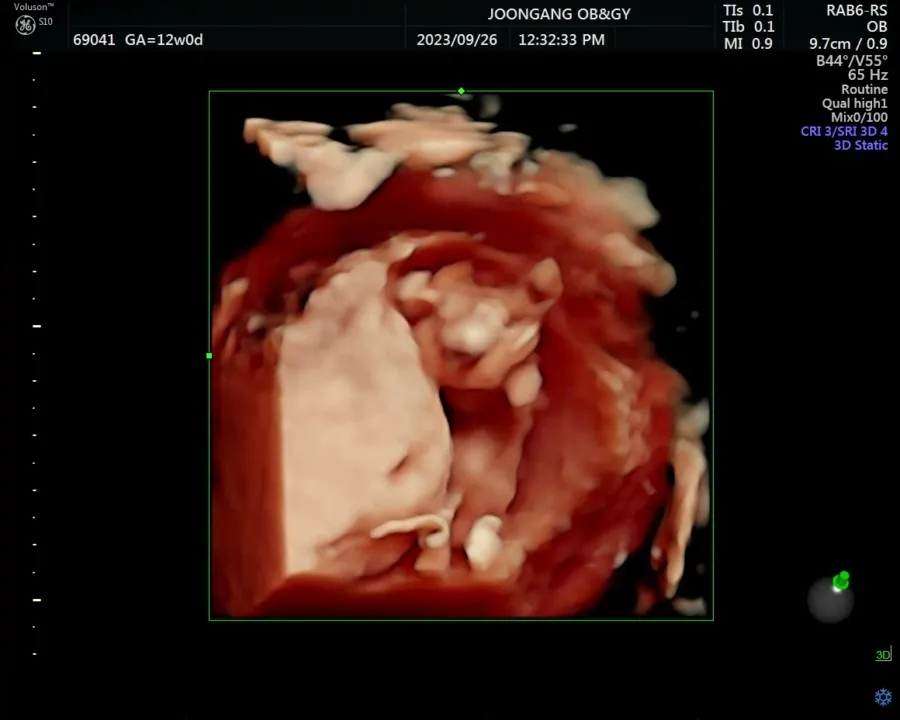Click the Mix0/100 render mix value
900x720 pixels.
859,117
